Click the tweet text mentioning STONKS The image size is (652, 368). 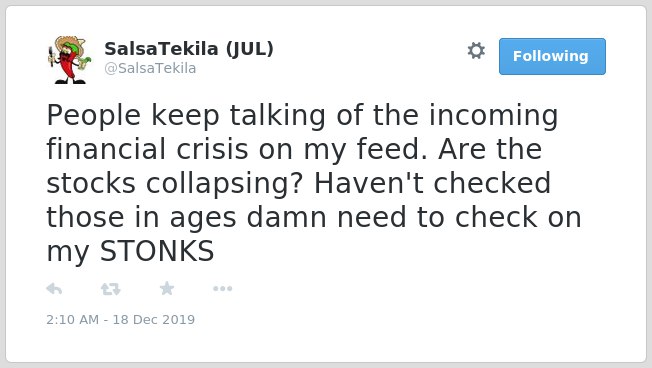click(x=314, y=183)
